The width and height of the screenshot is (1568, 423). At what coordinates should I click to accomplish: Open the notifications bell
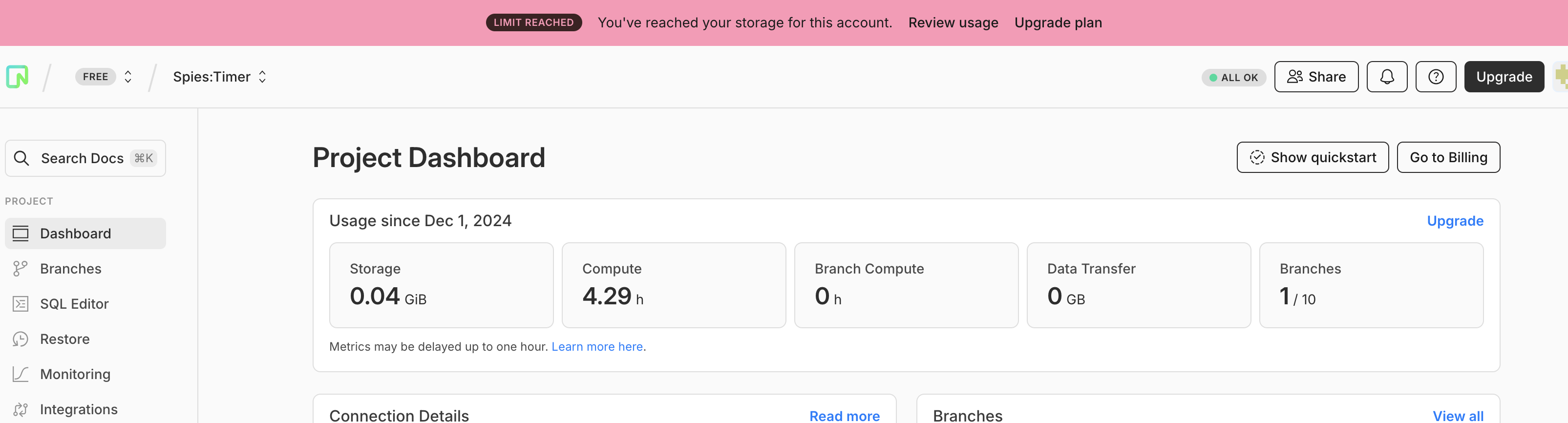tap(1386, 77)
